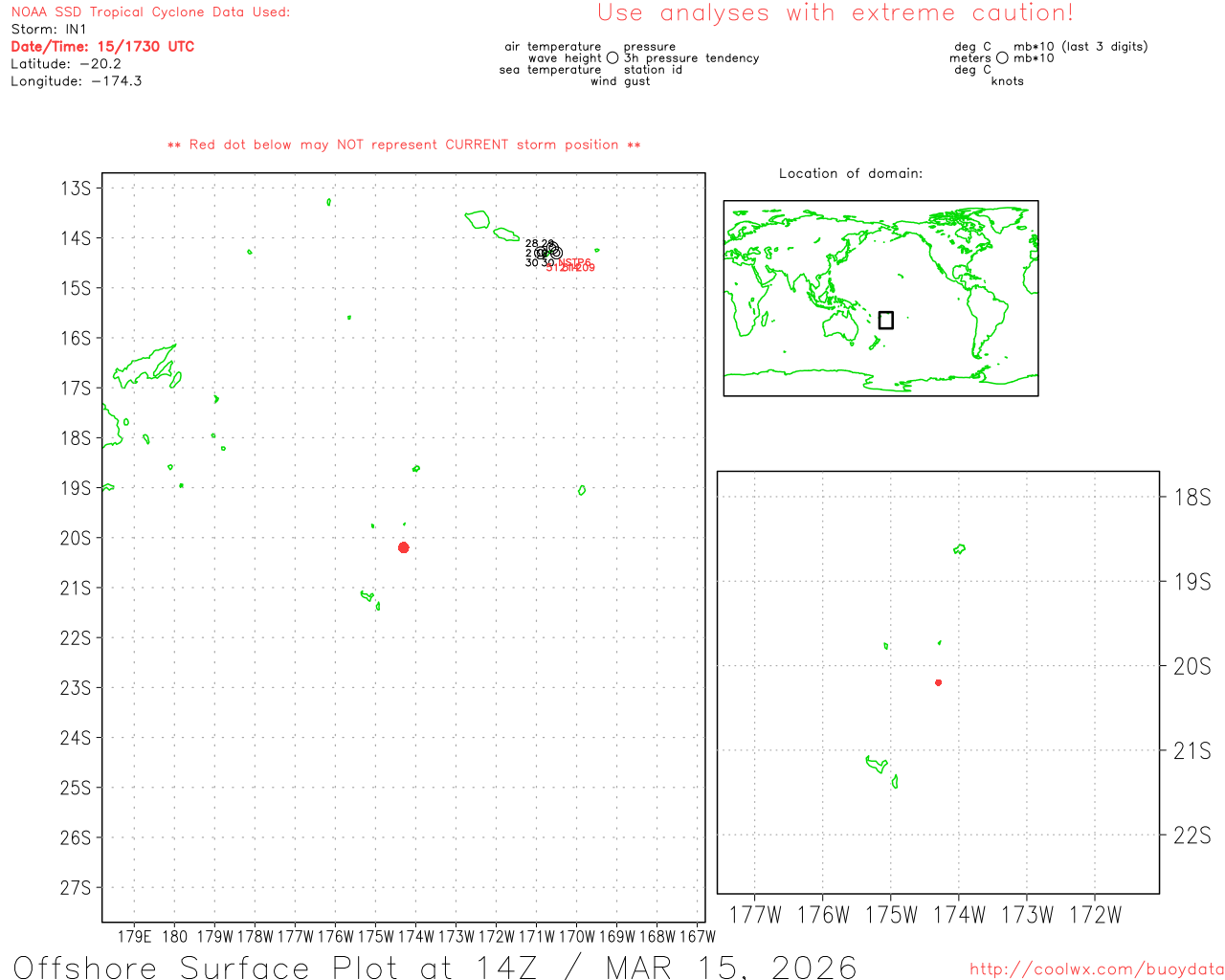Open the coolwx.com buoydata link
The height and width of the screenshot is (980, 1225).
(x=1096, y=969)
